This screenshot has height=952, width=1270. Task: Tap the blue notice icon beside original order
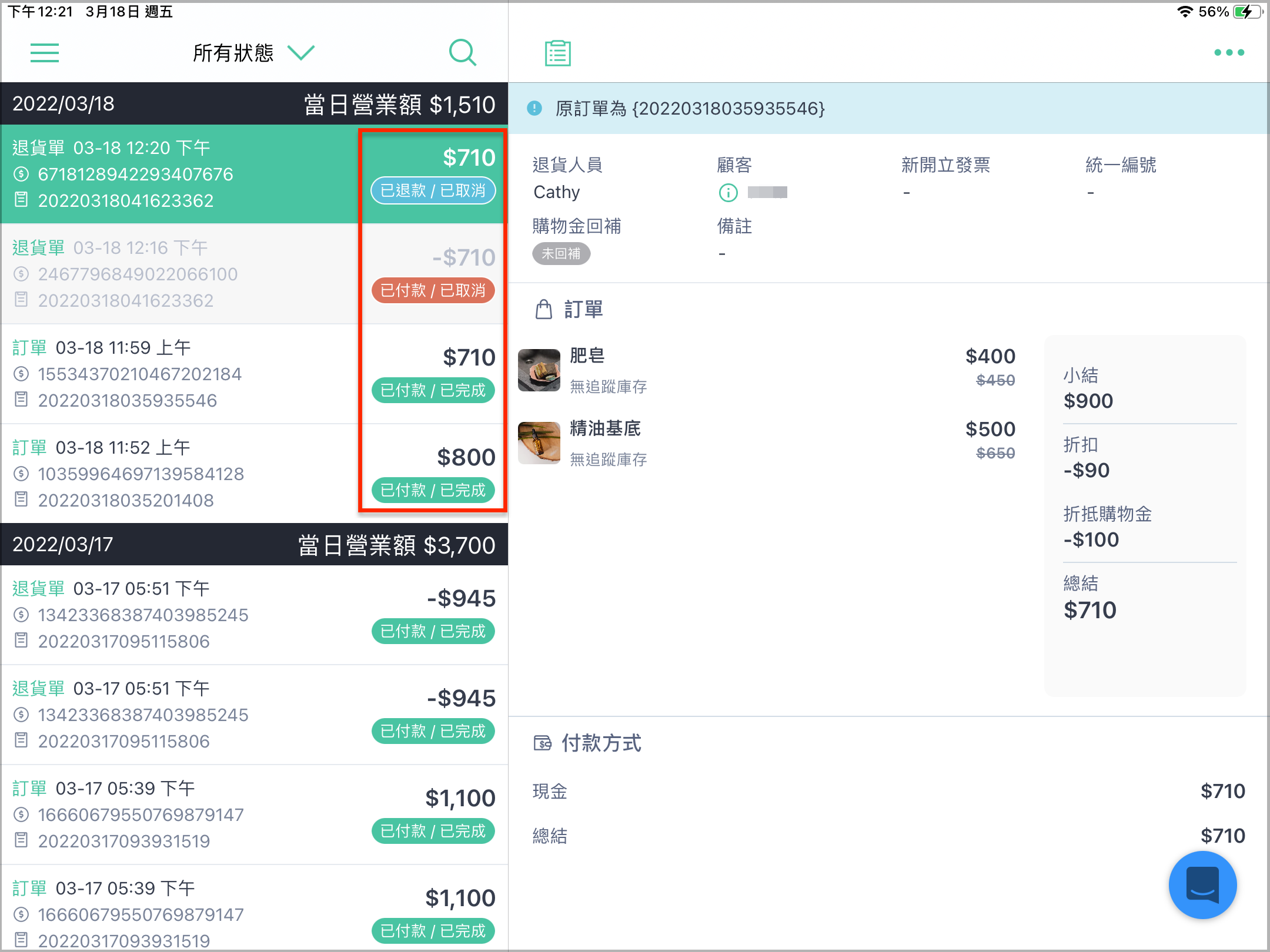pos(534,108)
